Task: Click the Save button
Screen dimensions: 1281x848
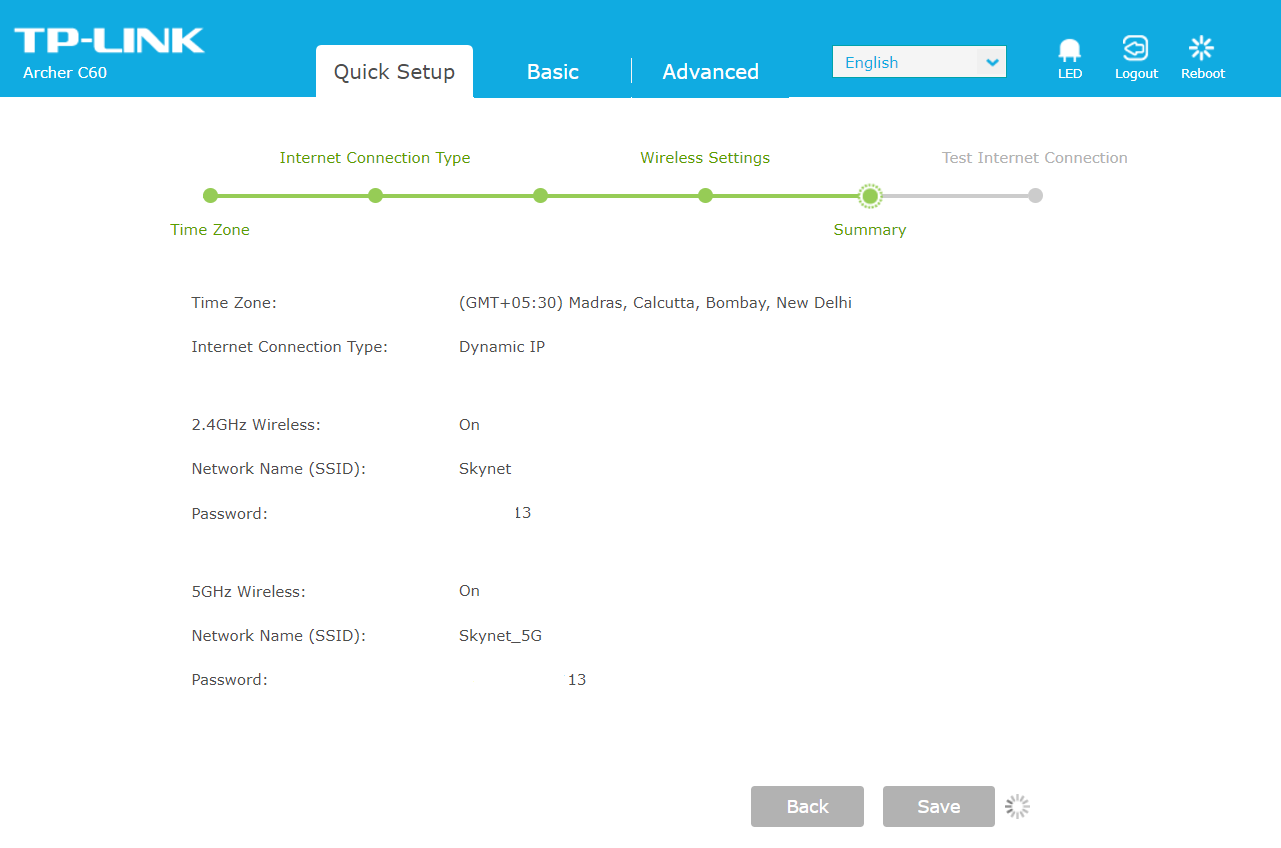Action: [x=939, y=807]
